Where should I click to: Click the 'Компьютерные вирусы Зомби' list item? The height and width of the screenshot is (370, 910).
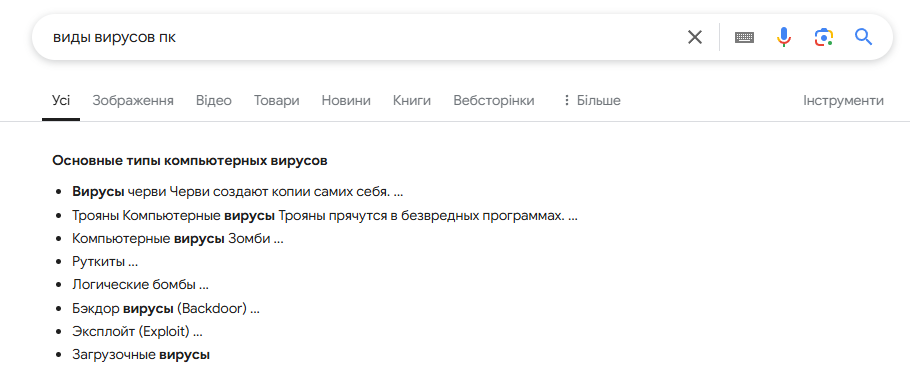coord(178,238)
